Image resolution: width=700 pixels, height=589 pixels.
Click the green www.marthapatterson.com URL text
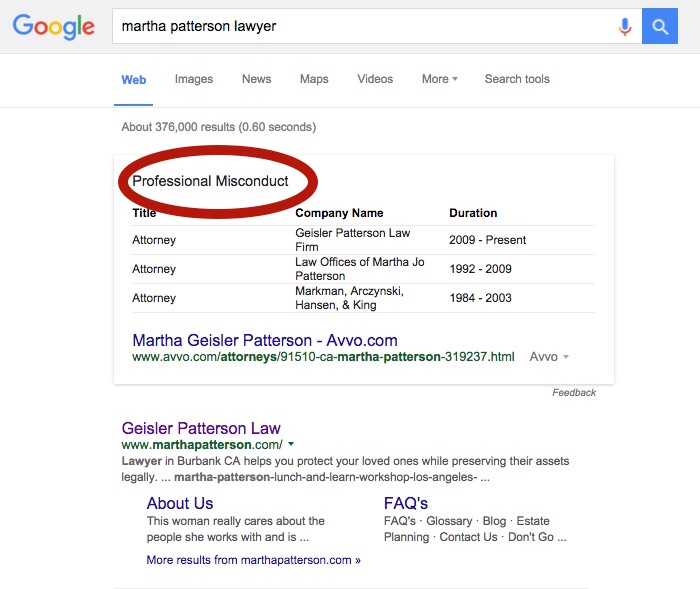(202, 445)
